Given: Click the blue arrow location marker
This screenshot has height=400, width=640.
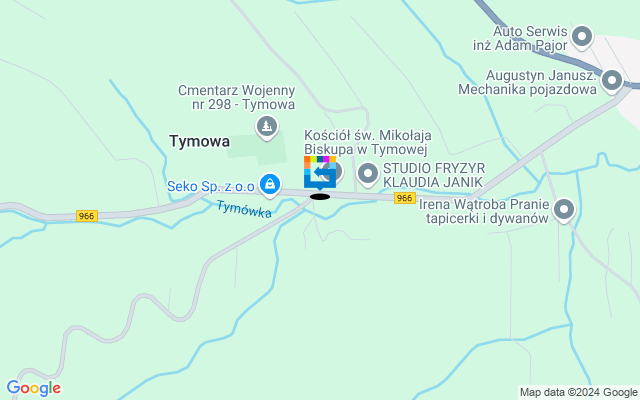Looking at the screenshot, I should pos(320,173).
